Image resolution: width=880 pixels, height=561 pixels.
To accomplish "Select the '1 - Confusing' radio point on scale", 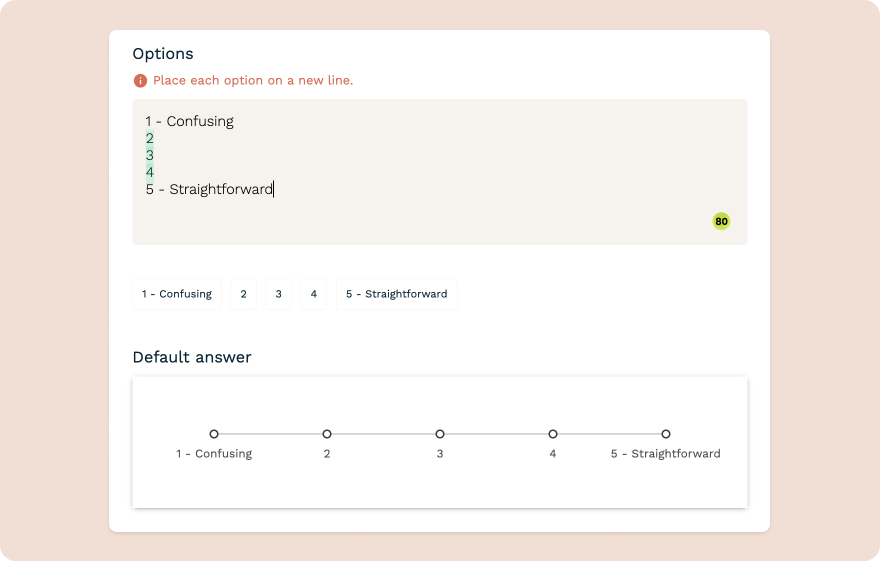I will click(214, 434).
